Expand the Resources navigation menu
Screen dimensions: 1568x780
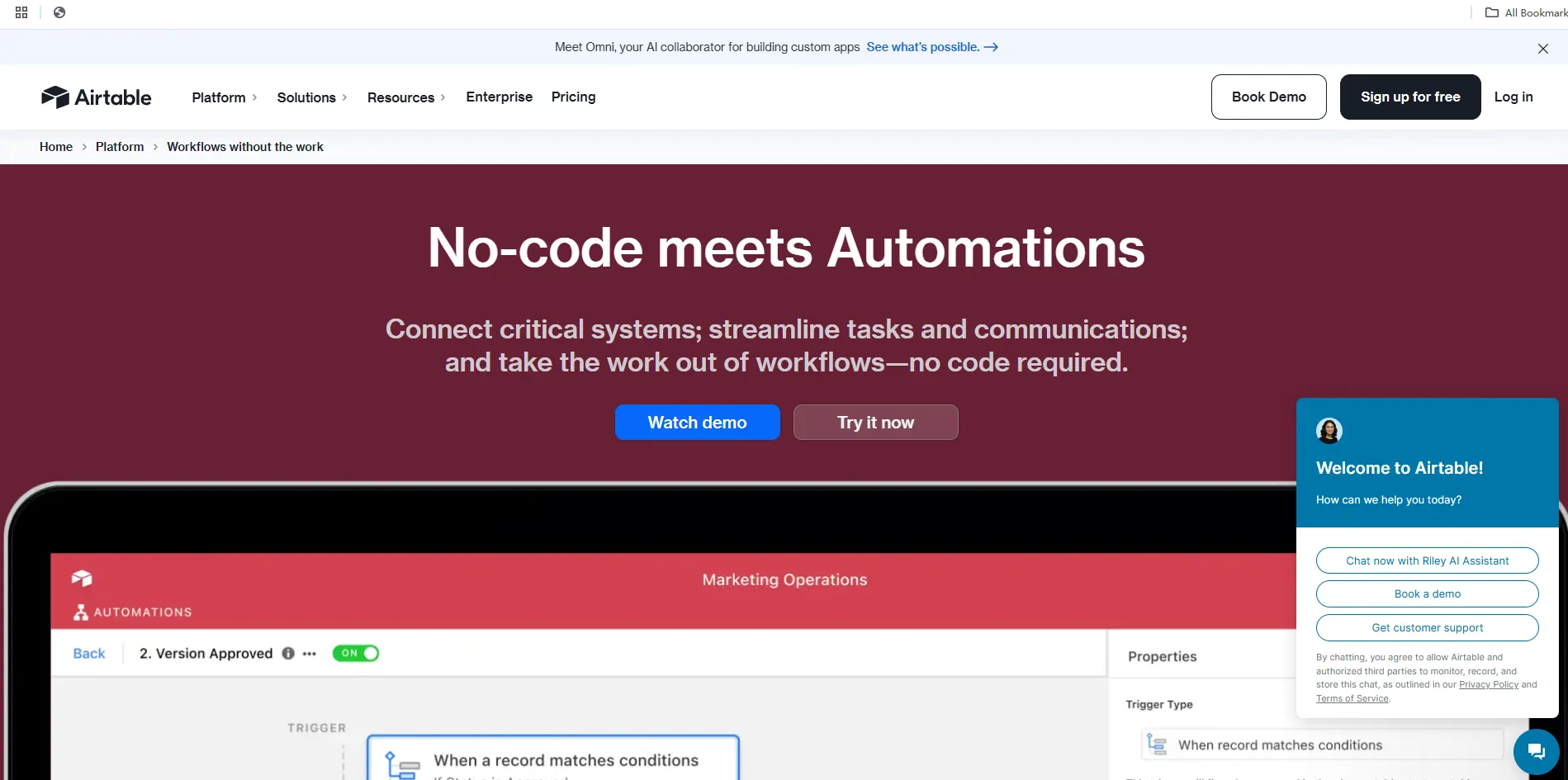[x=406, y=97]
